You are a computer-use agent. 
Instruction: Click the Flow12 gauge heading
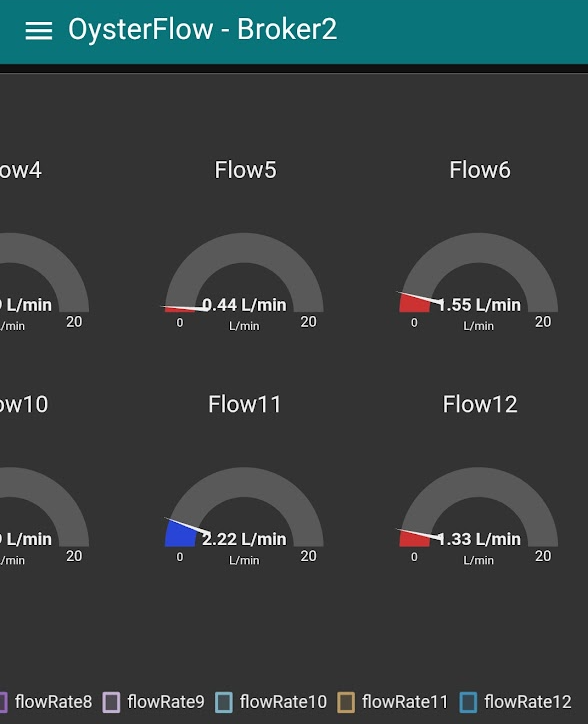pyautogui.click(x=480, y=404)
